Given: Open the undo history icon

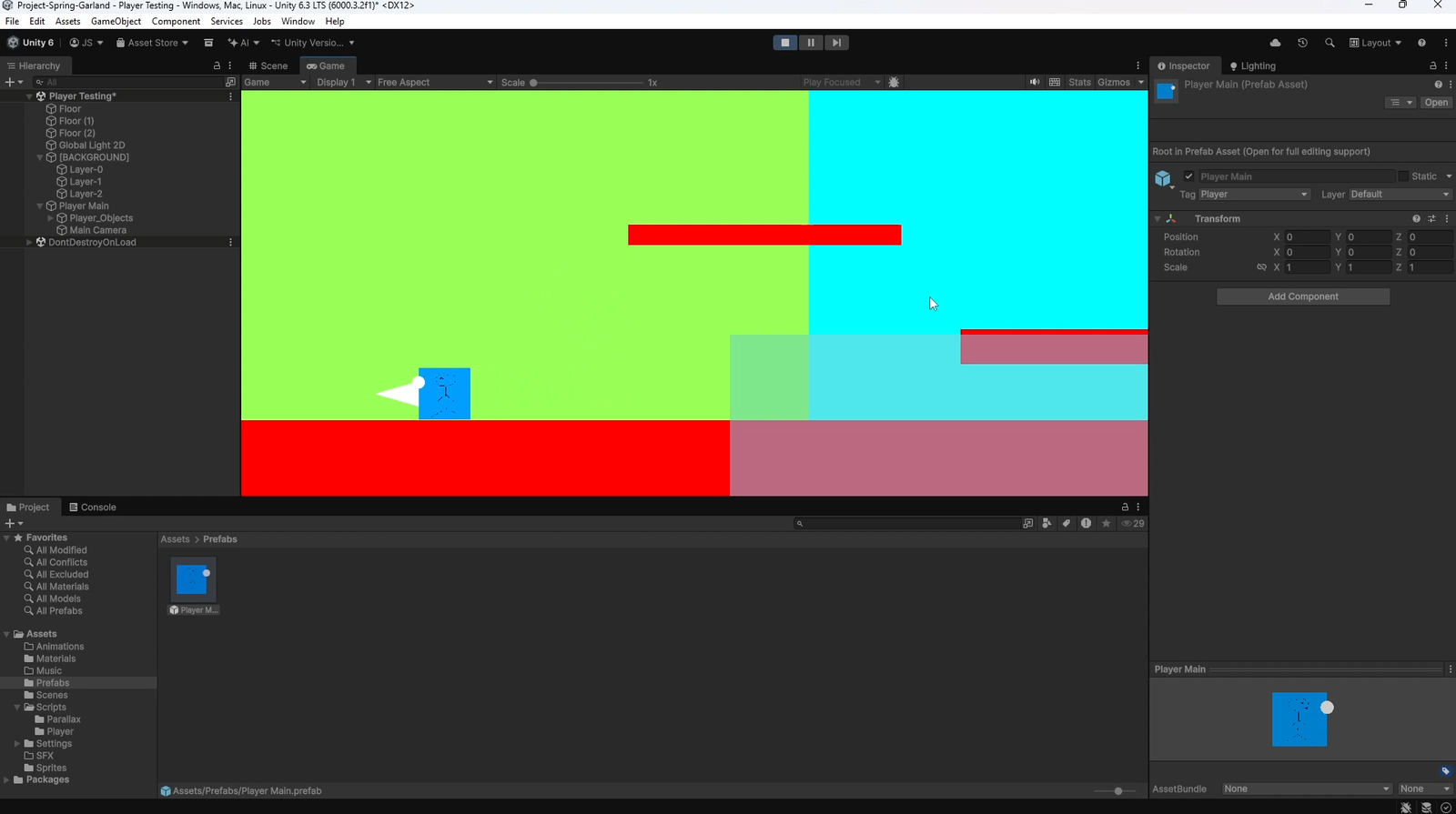Looking at the screenshot, I should click(1302, 43).
